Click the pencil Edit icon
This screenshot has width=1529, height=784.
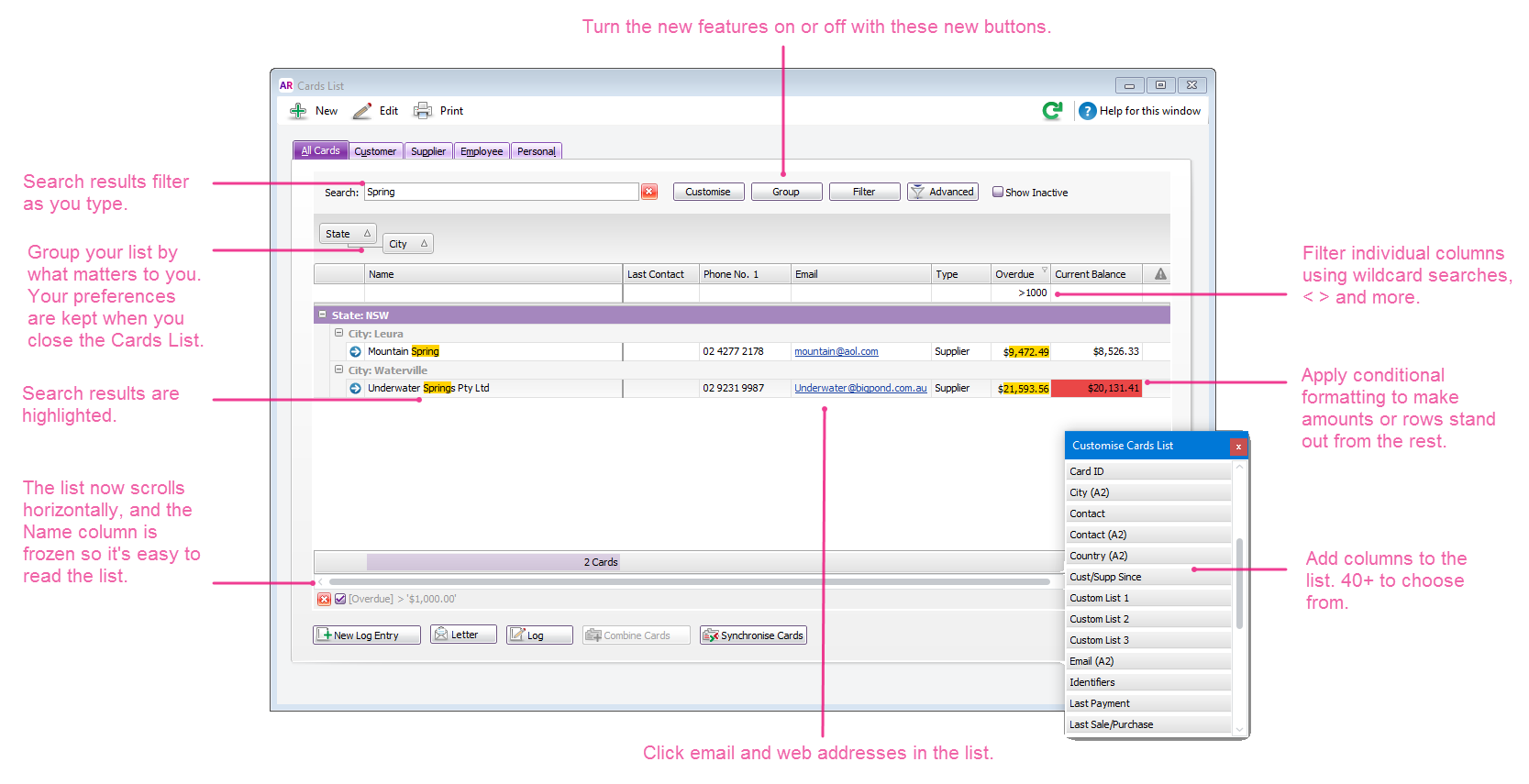click(x=362, y=111)
